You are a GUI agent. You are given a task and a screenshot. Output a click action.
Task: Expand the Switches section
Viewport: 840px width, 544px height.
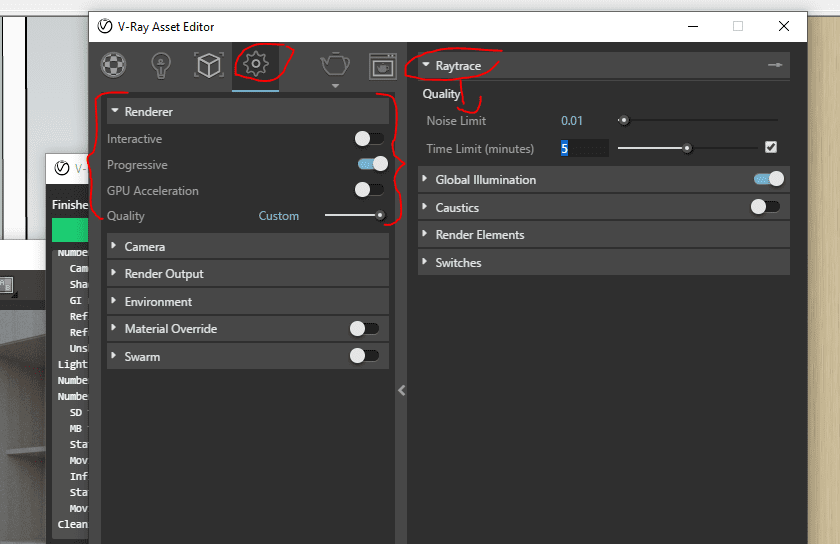click(604, 263)
